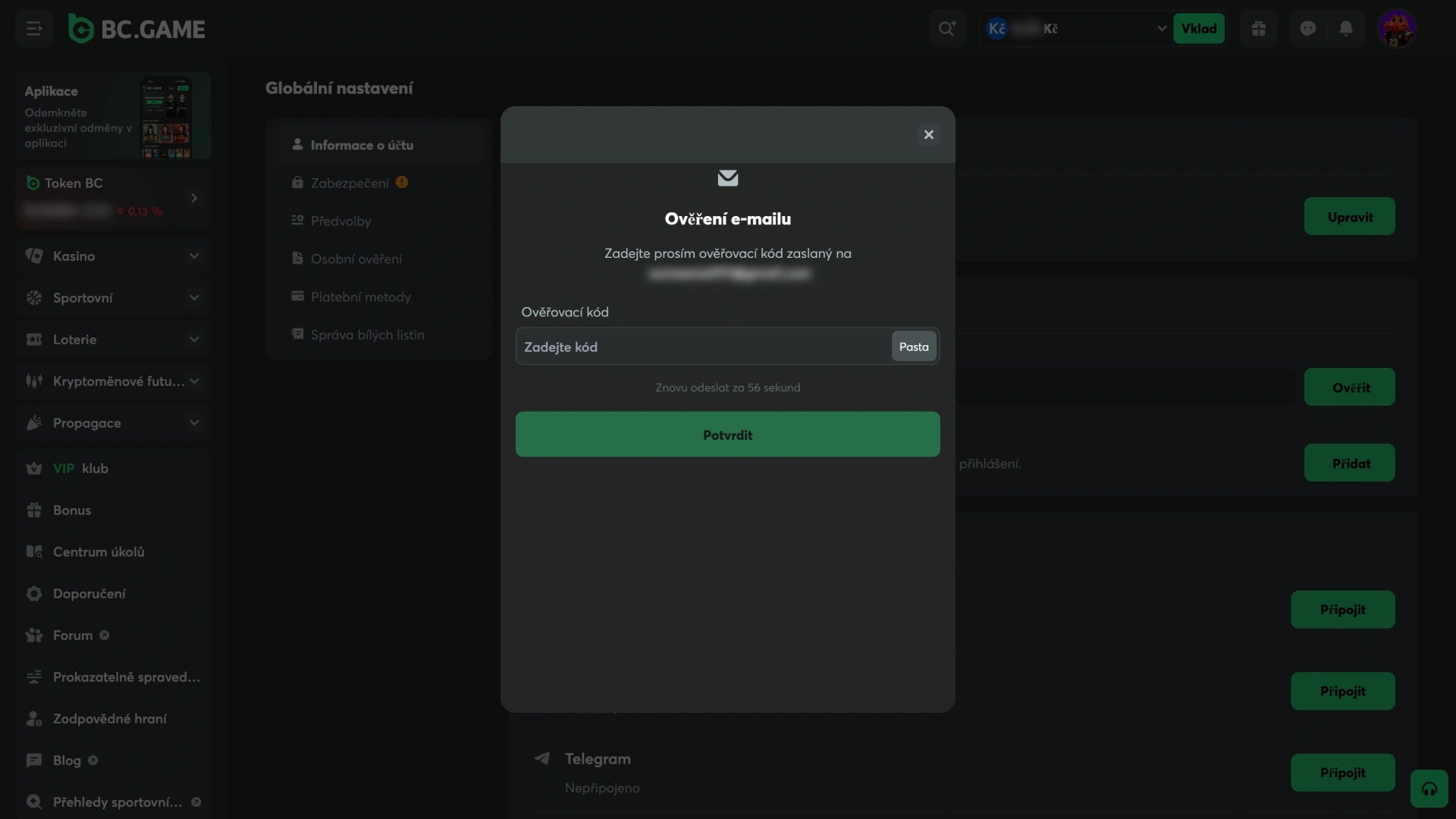Click the Zabezpečení warning badge
Screen dimensions: 1456x819
[402, 182]
